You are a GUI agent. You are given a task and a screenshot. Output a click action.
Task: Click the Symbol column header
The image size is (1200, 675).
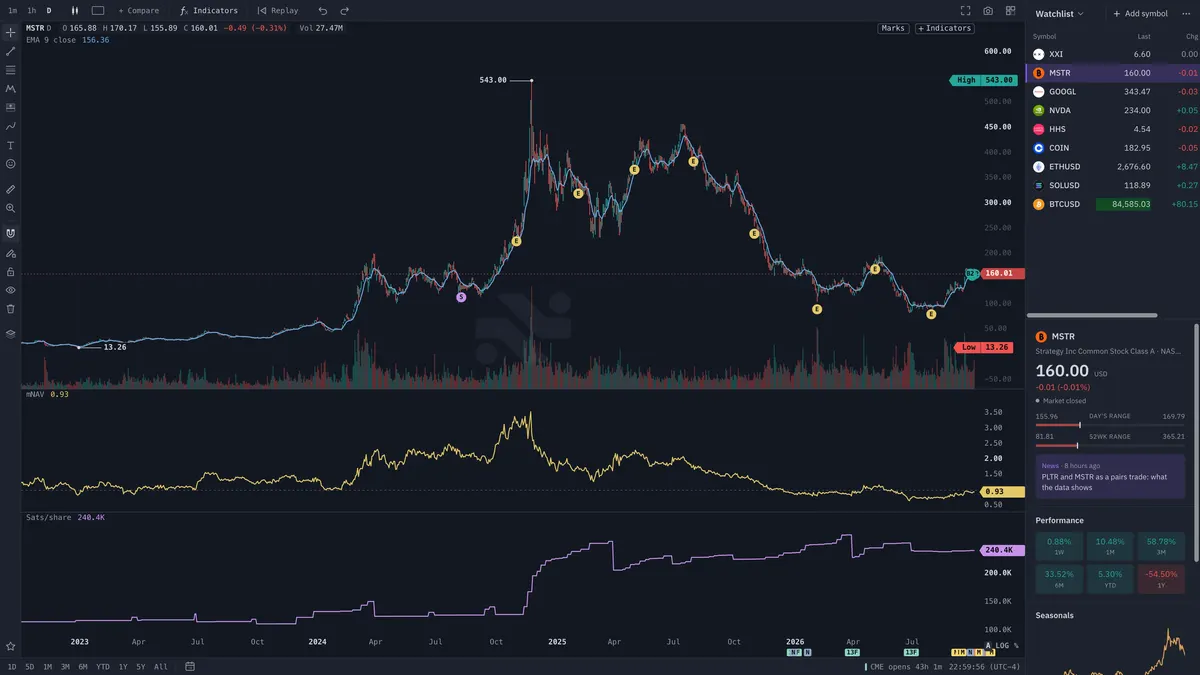(1043, 36)
